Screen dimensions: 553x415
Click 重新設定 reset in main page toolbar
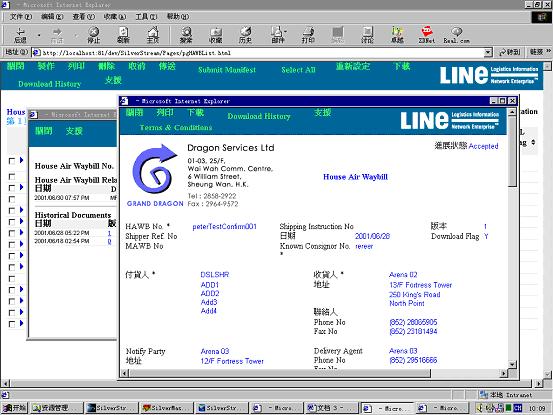pos(353,66)
